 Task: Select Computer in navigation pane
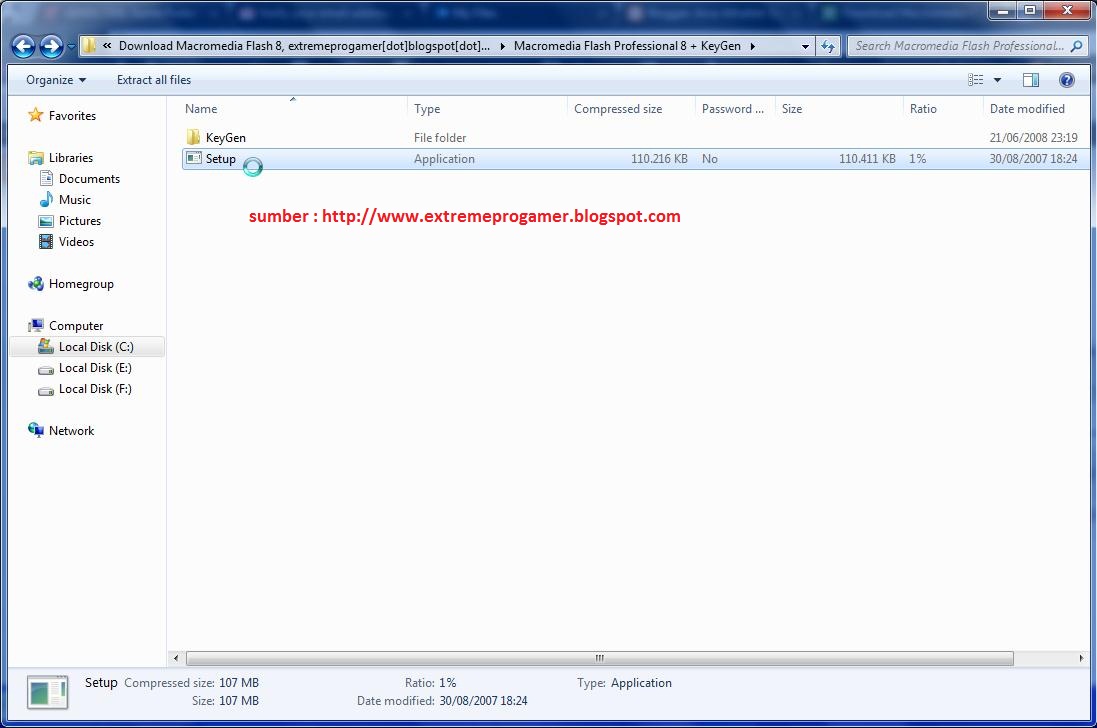pos(76,326)
